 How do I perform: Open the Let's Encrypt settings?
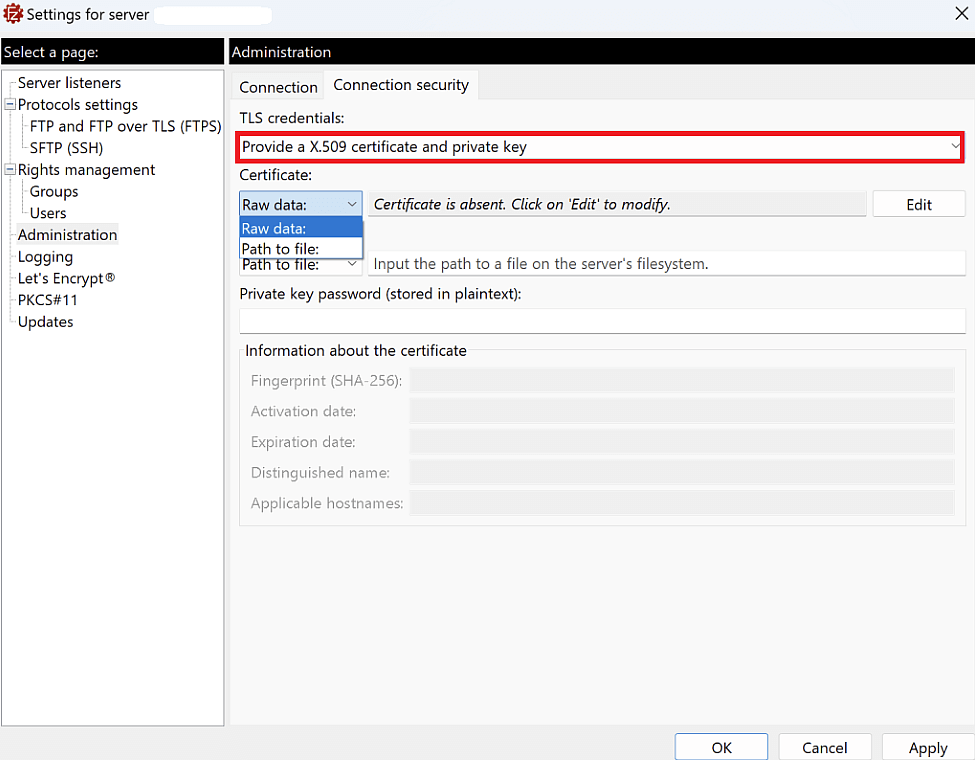tap(65, 278)
